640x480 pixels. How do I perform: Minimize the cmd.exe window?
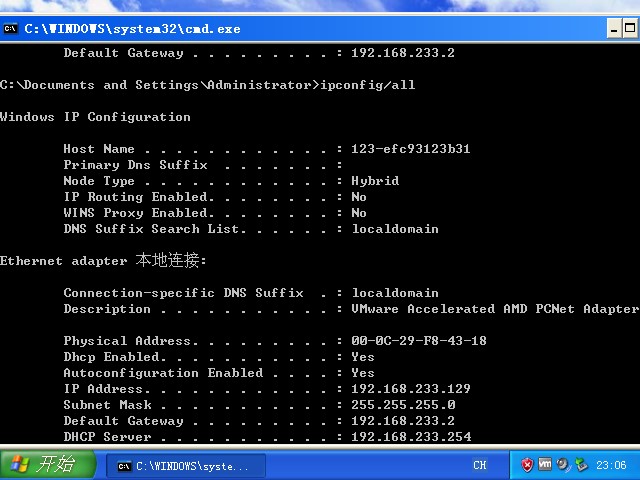pos(614,29)
